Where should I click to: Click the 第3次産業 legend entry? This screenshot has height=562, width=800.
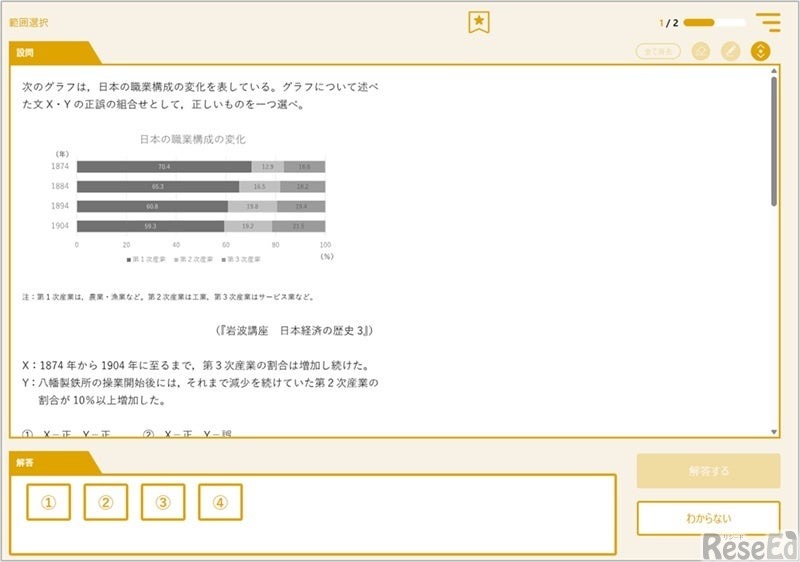coord(241,260)
